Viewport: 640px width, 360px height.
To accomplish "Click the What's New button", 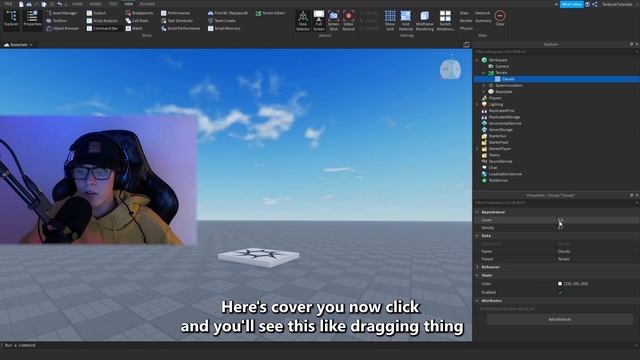I will 571,4.
